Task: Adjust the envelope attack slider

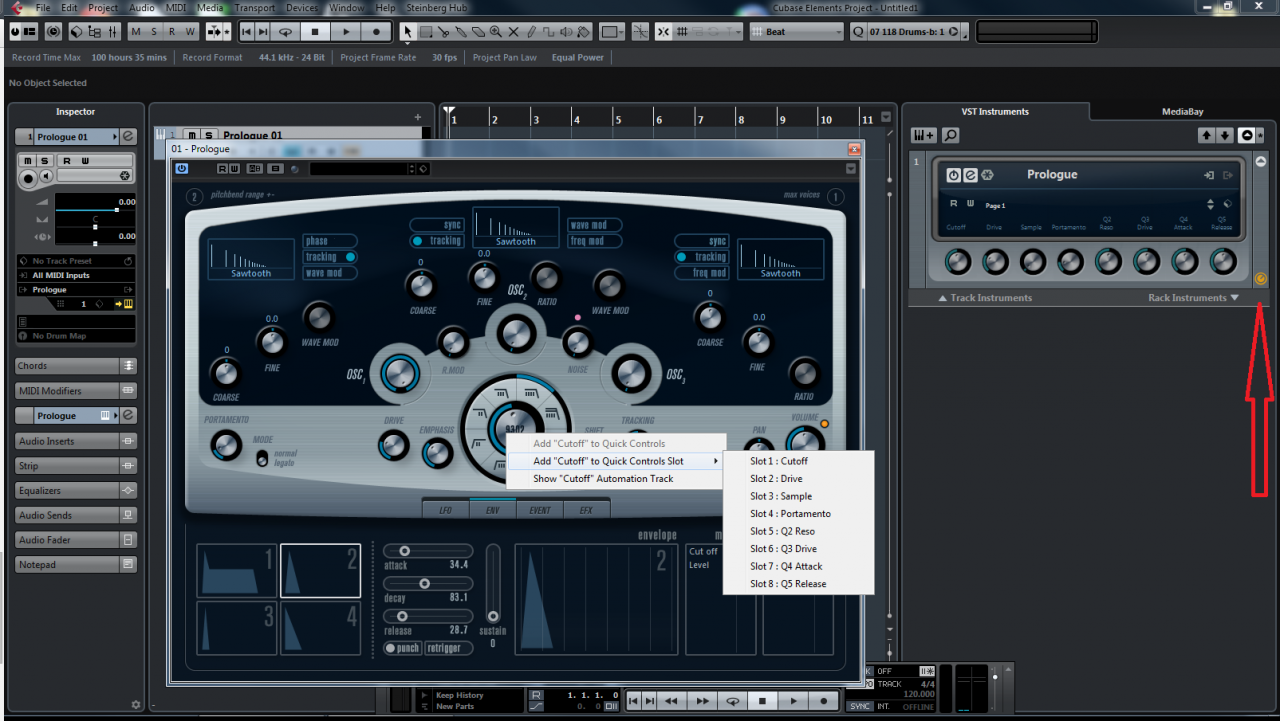Action: coord(426,551)
